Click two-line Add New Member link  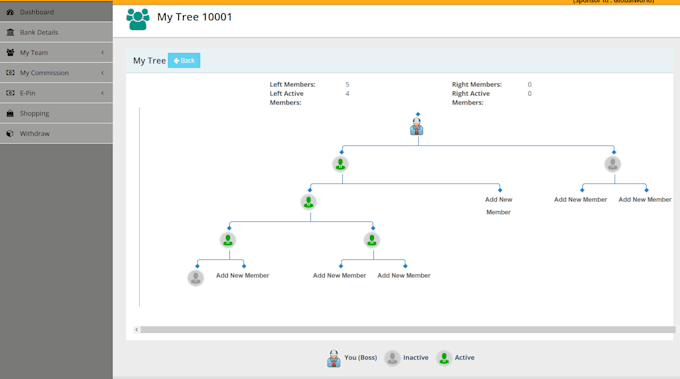[x=498, y=206]
